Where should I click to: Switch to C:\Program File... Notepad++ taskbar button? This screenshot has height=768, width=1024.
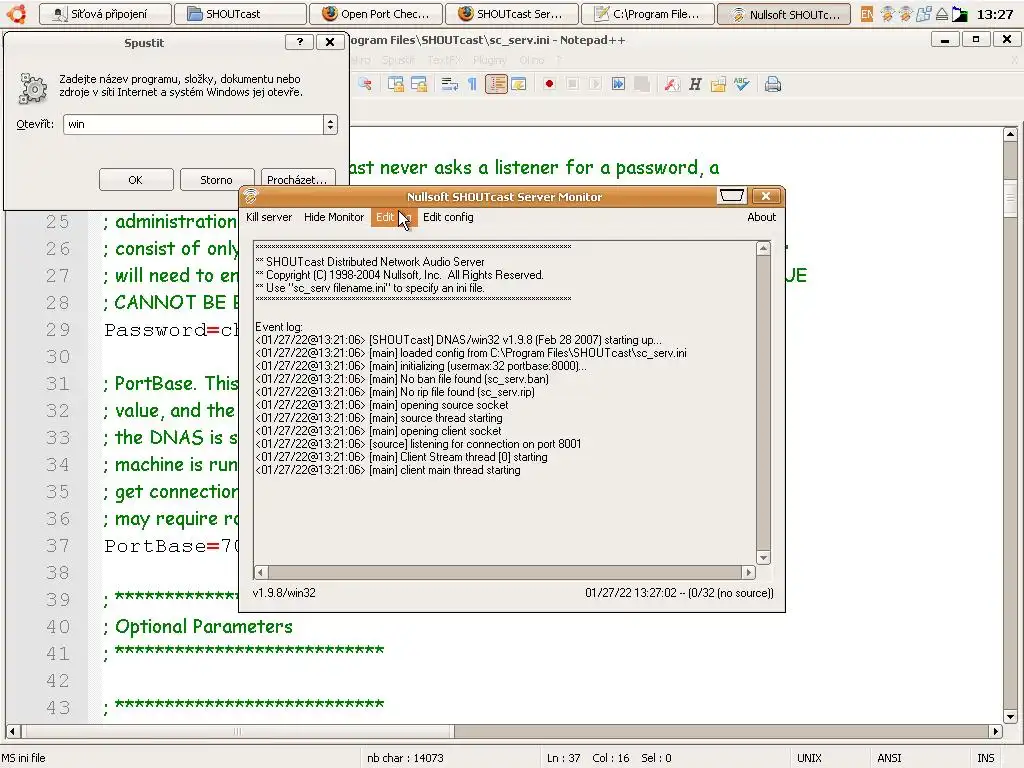(647, 14)
